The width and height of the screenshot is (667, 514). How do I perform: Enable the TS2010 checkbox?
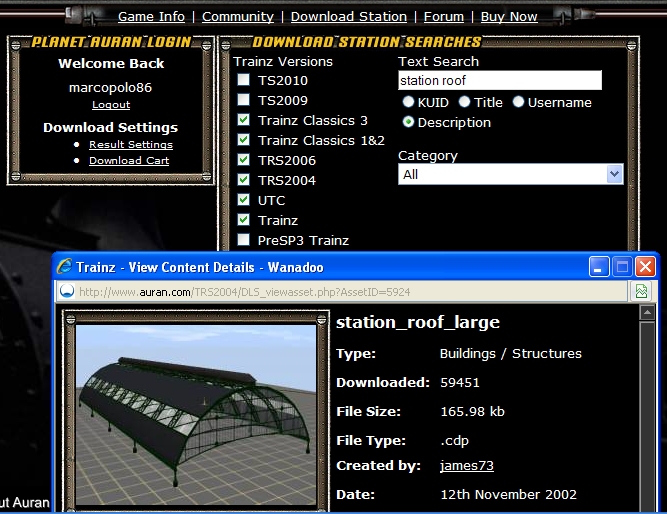[243, 80]
